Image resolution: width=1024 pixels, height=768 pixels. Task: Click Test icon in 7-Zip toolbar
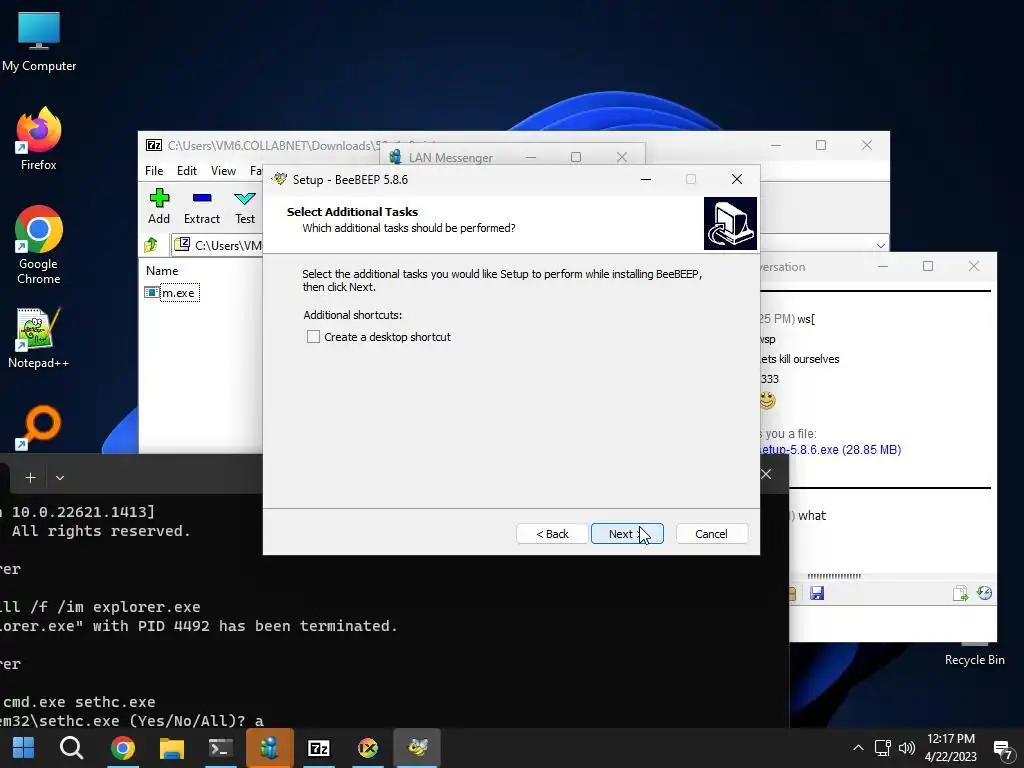pyautogui.click(x=245, y=206)
